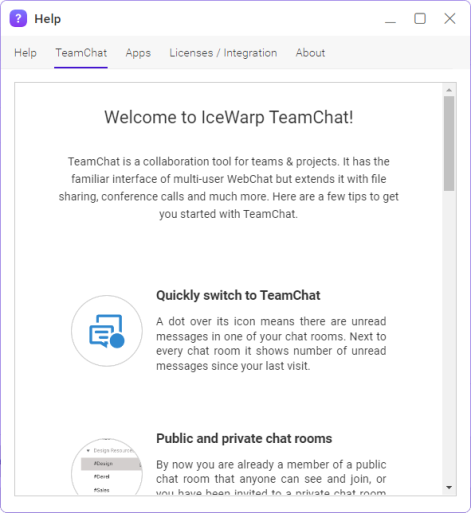The width and height of the screenshot is (471, 513).
Task: Maximize the Help window
Action: [x=420, y=18]
